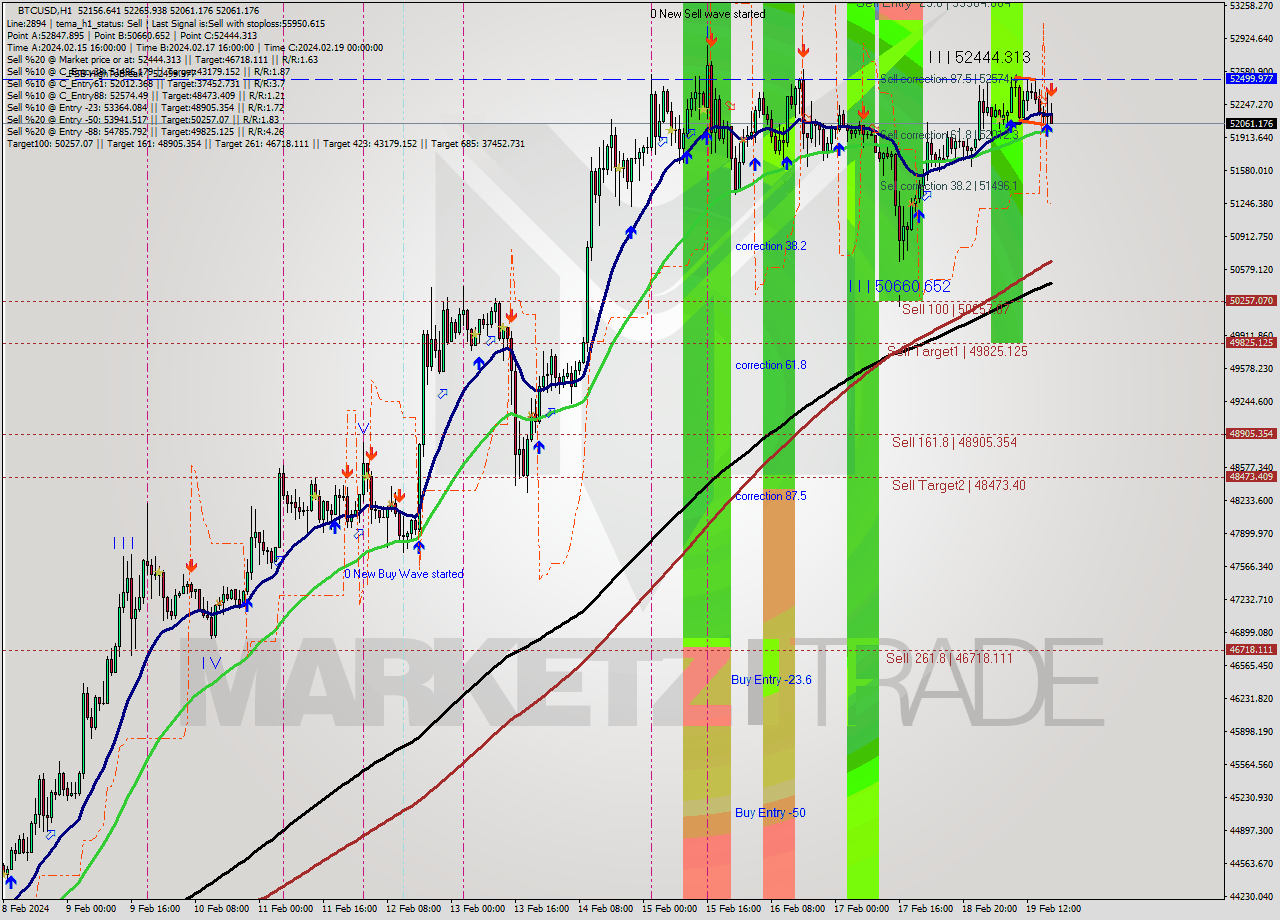Image resolution: width=1280 pixels, height=920 pixels.
Task: Click the current price tag 52061.176
Action: 1251,124
